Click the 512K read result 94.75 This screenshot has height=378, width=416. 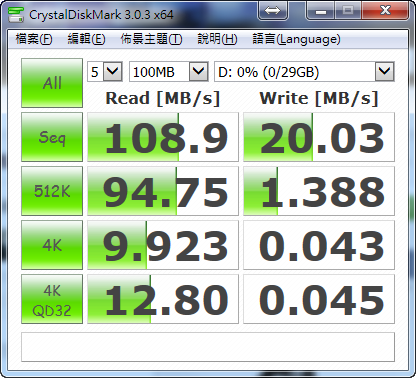pyautogui.click(x=163, y=191)
